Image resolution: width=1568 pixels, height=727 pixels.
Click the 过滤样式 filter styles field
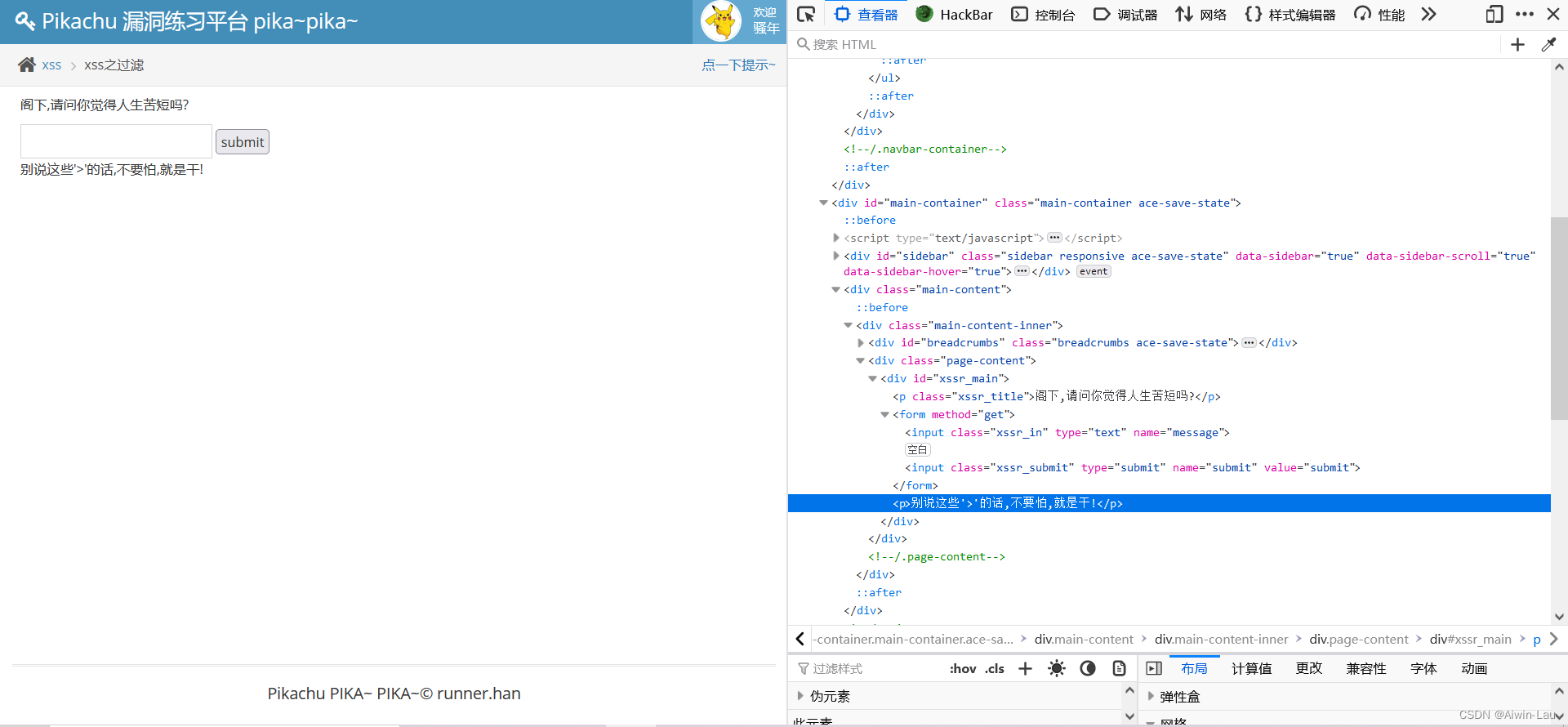pyautogui.click(x=866, y=668)
